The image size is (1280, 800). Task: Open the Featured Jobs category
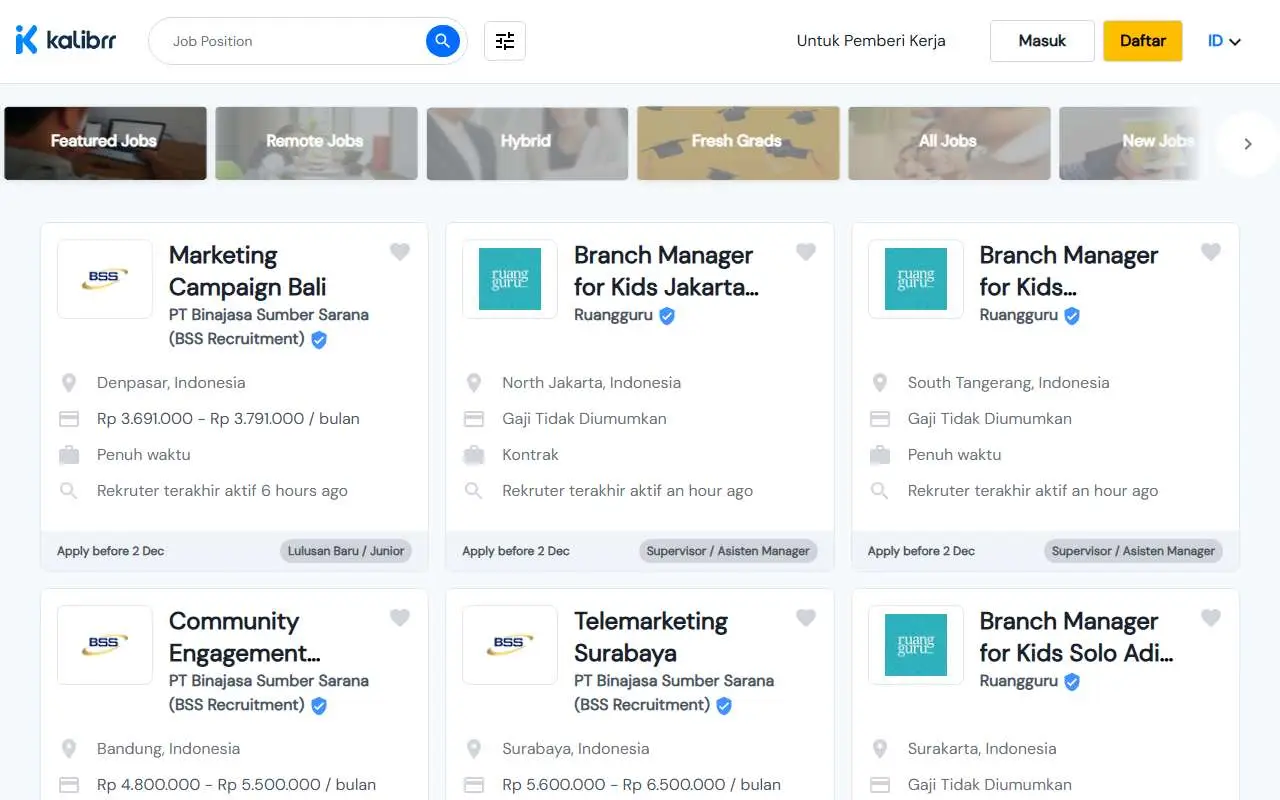(x=105, y=143)
